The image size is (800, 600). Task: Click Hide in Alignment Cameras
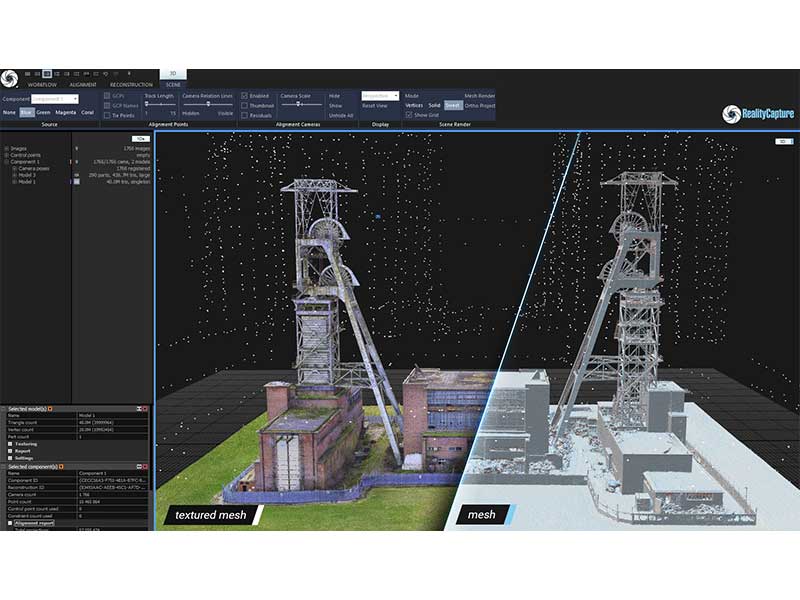tap(334, 96)
